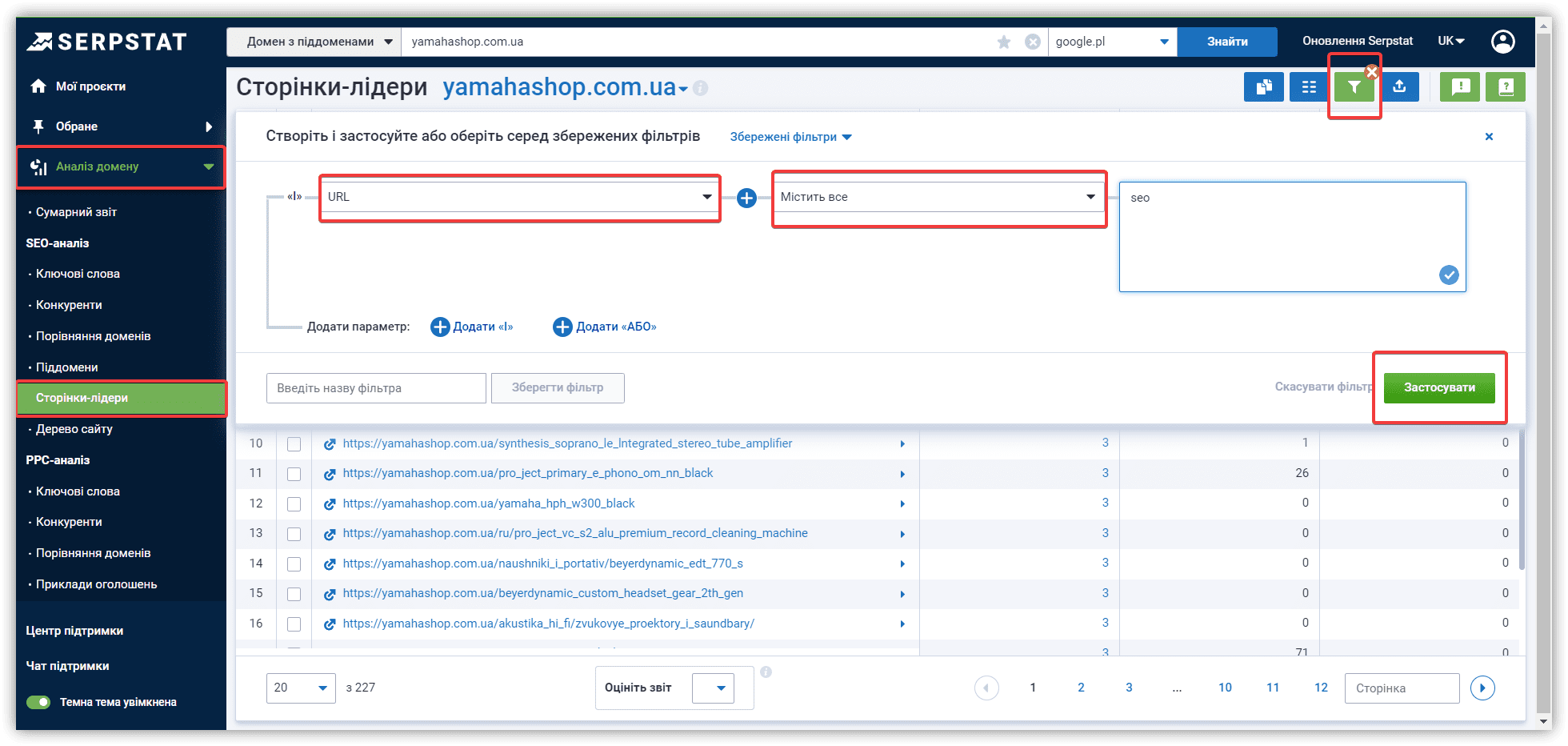Viewport: 1568px width, 746px height.
Task: Open Центр підтримки in the sidebar
Action: [74, 631]
